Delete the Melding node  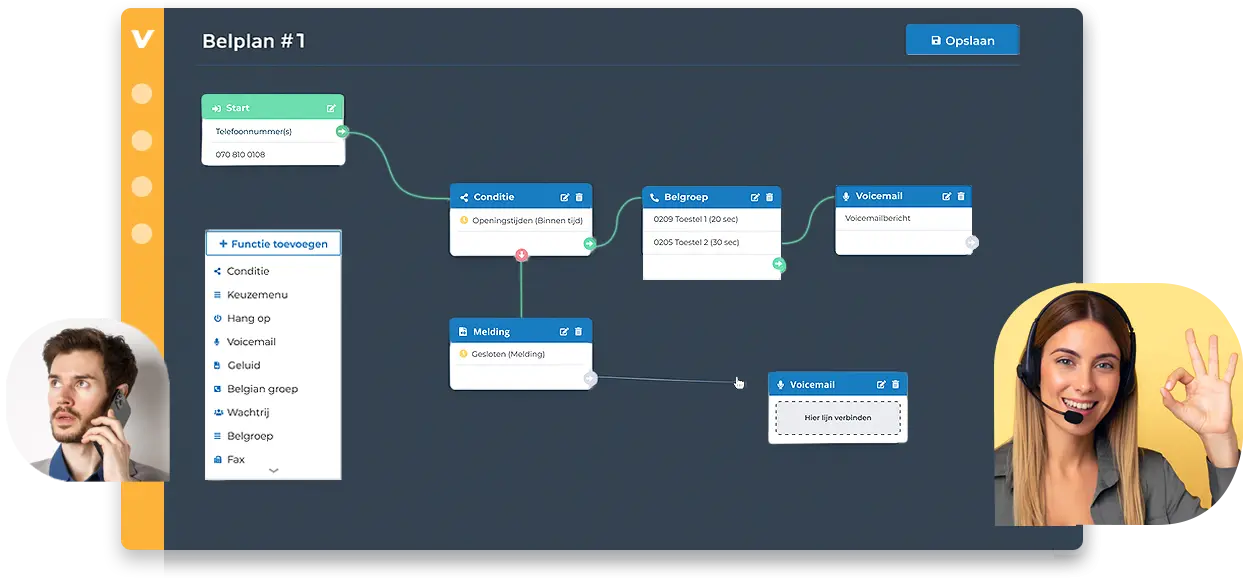[x=579, y=331]
